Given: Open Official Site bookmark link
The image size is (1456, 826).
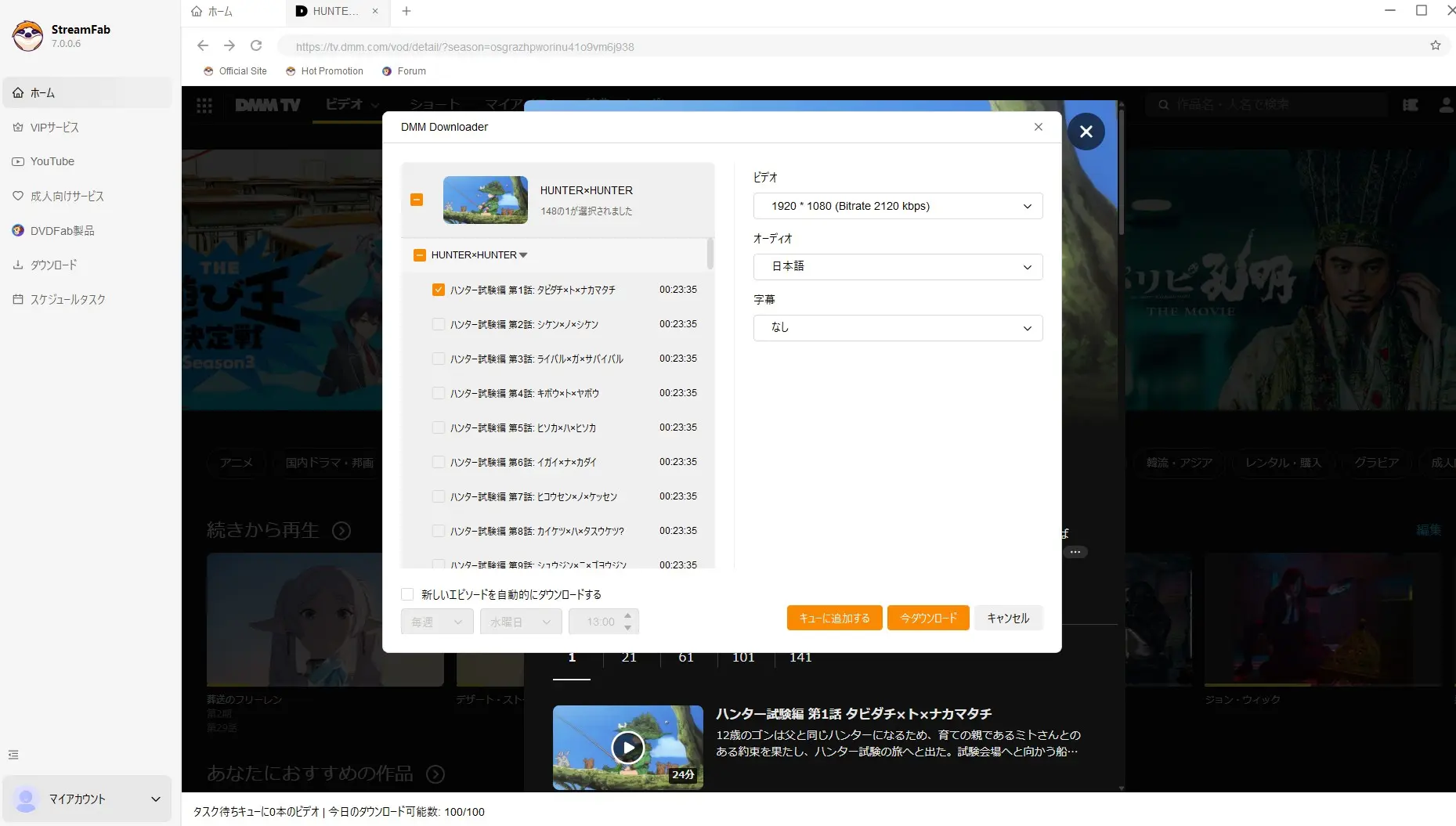Looking at the screenshot, I should (x=235, y=71).
